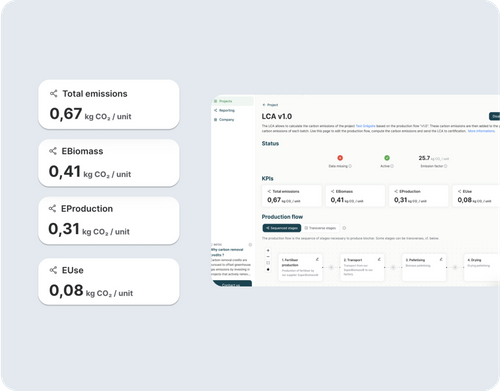
Task: Click the green Active status icon
Action: coord(387,158)
